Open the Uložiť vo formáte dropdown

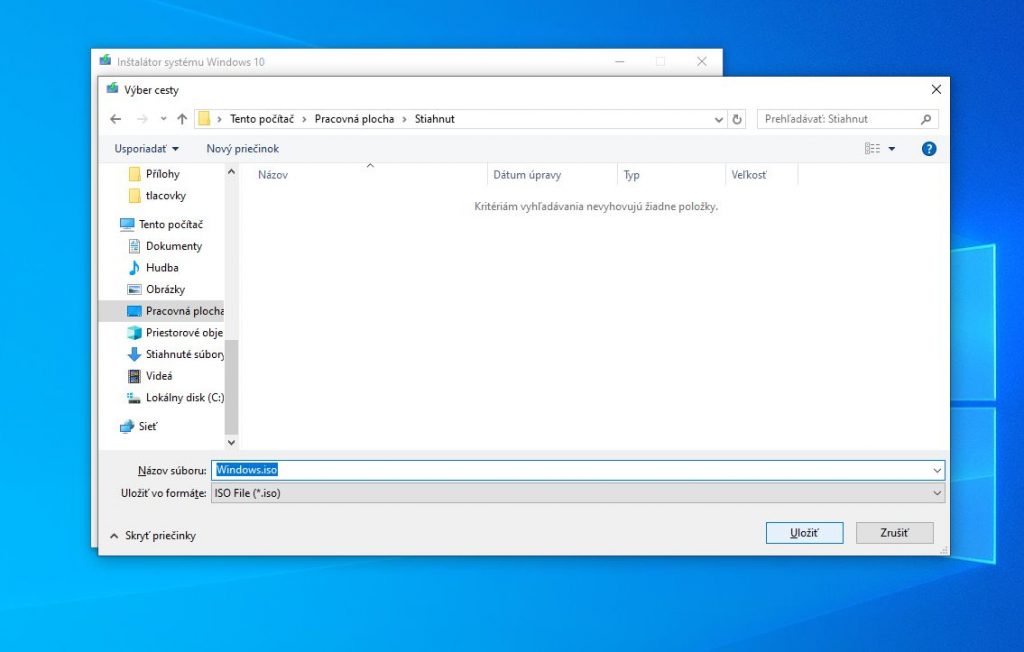[577, 493]
